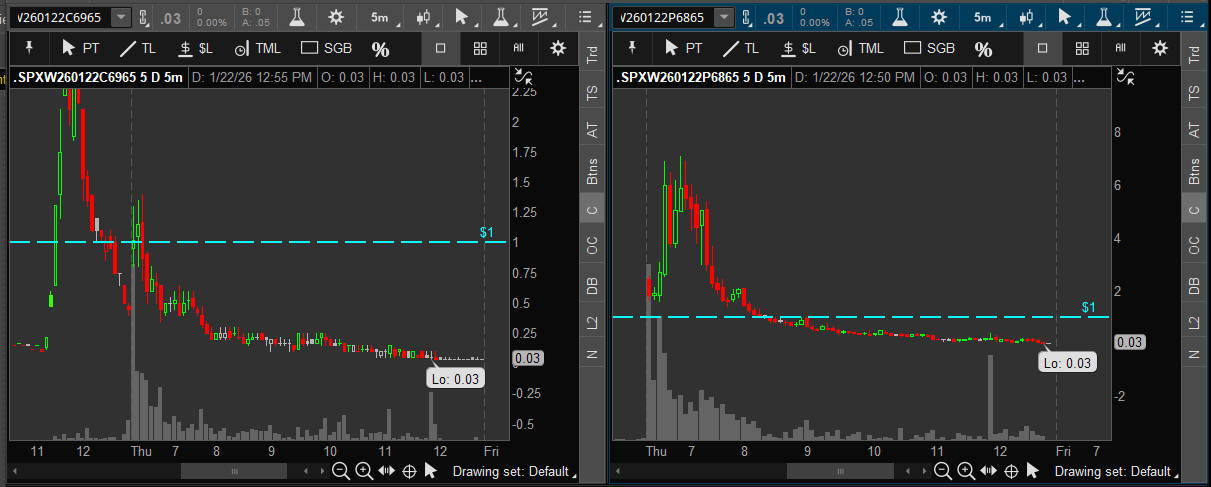Open the Trd side tab on right chart

1192,58
